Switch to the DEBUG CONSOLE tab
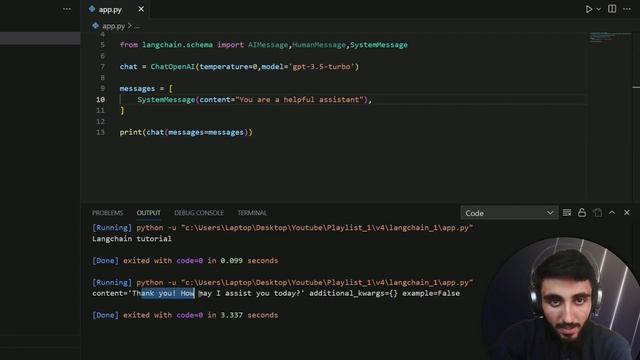640x360 pixels. coord(199,213)
